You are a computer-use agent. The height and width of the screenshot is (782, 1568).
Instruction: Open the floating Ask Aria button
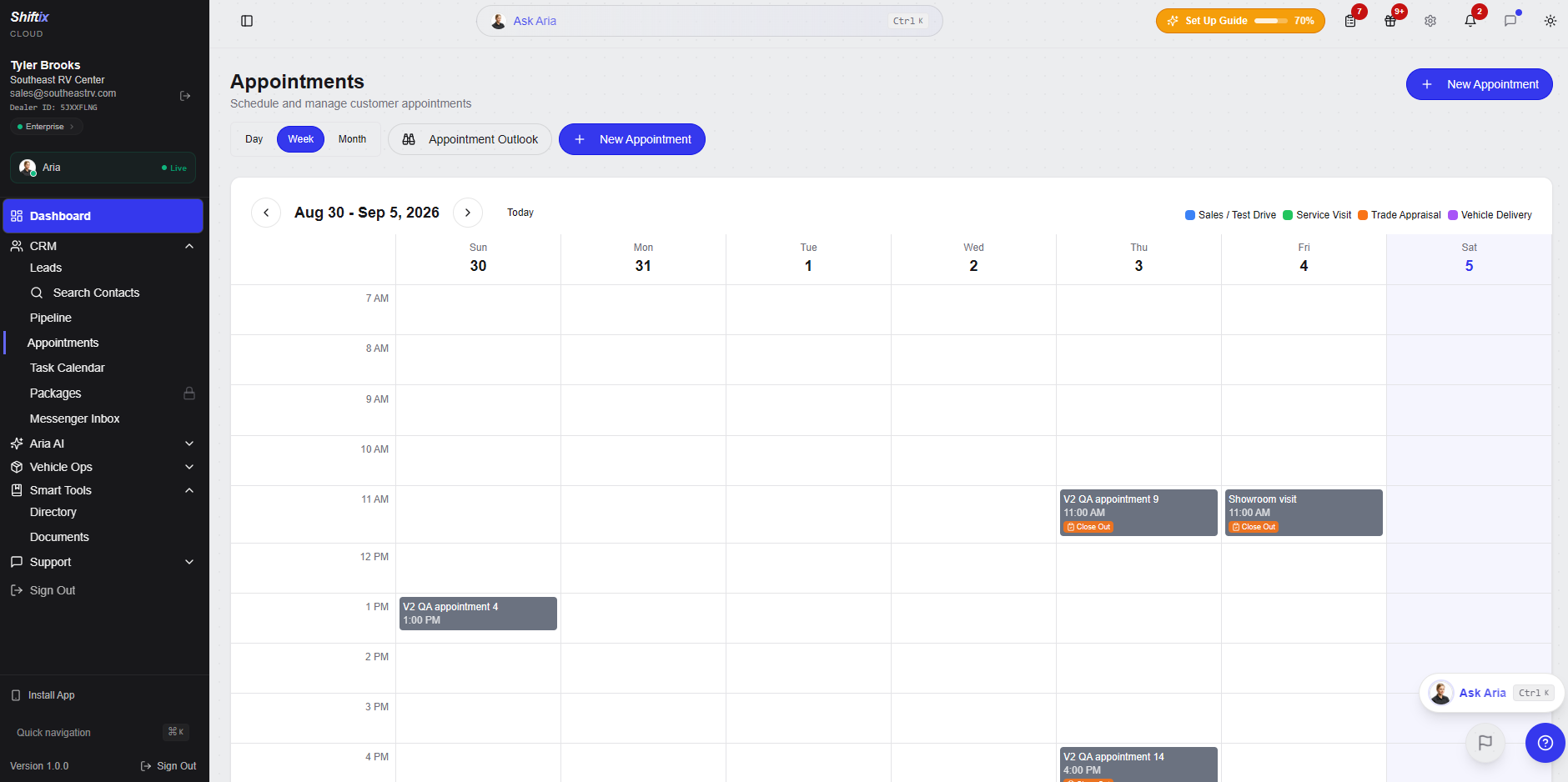(1491, 693)
